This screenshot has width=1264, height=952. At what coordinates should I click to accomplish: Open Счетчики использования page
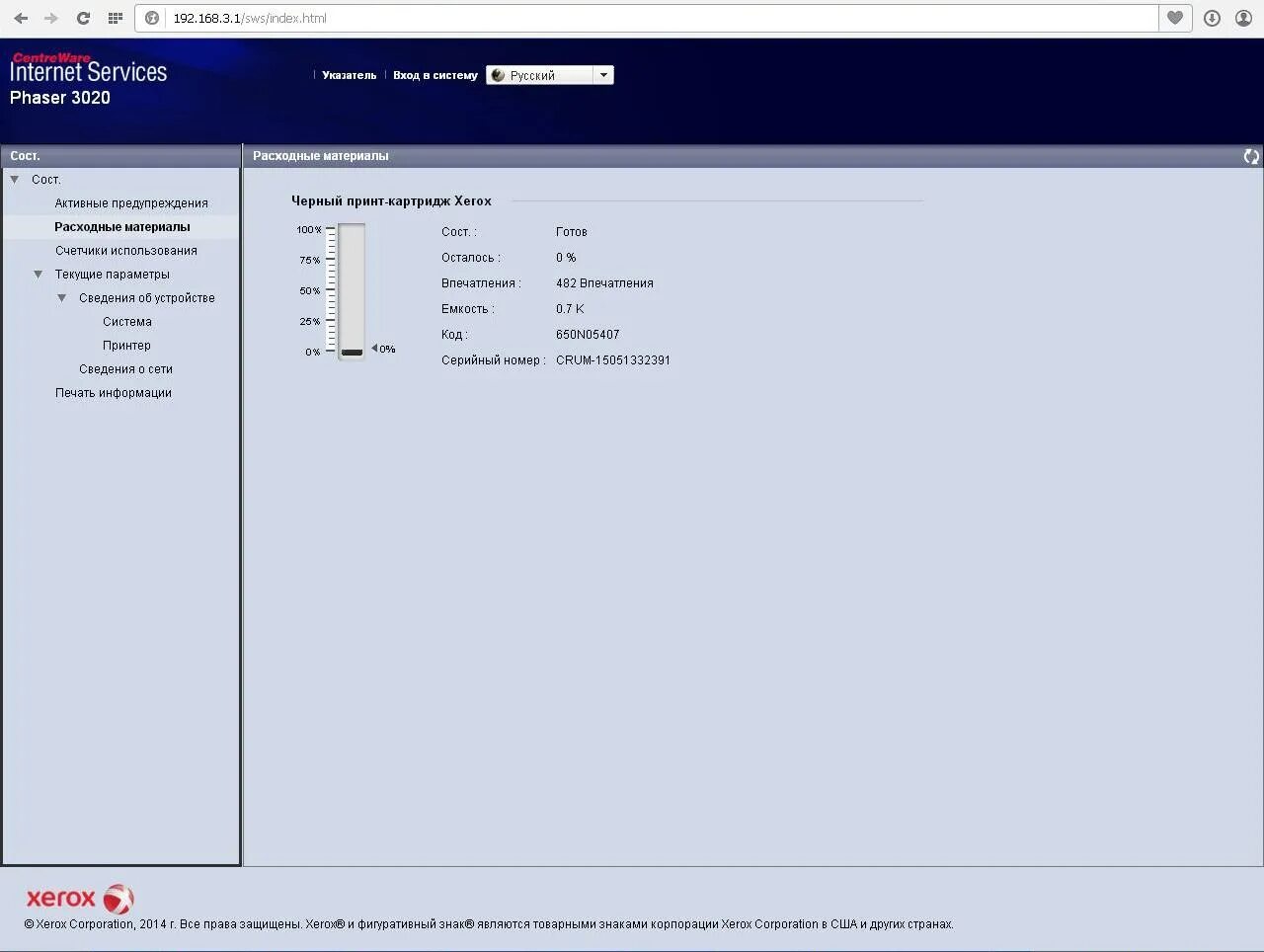coord(126,251)
